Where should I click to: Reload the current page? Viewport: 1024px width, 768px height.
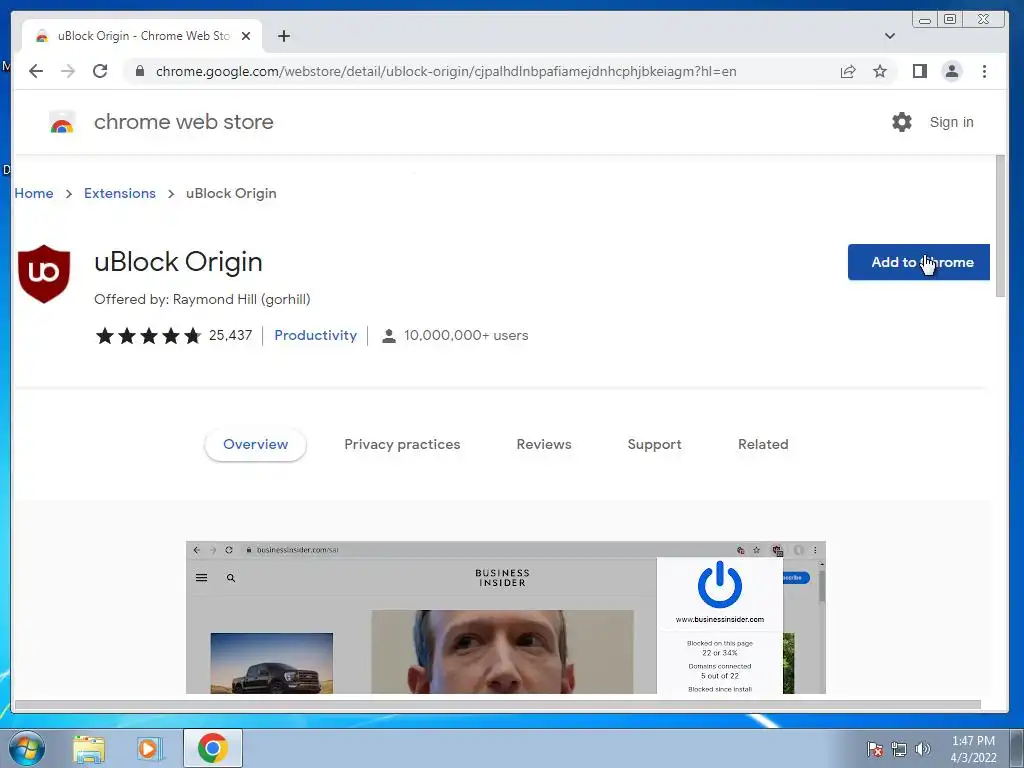(100, 71)
